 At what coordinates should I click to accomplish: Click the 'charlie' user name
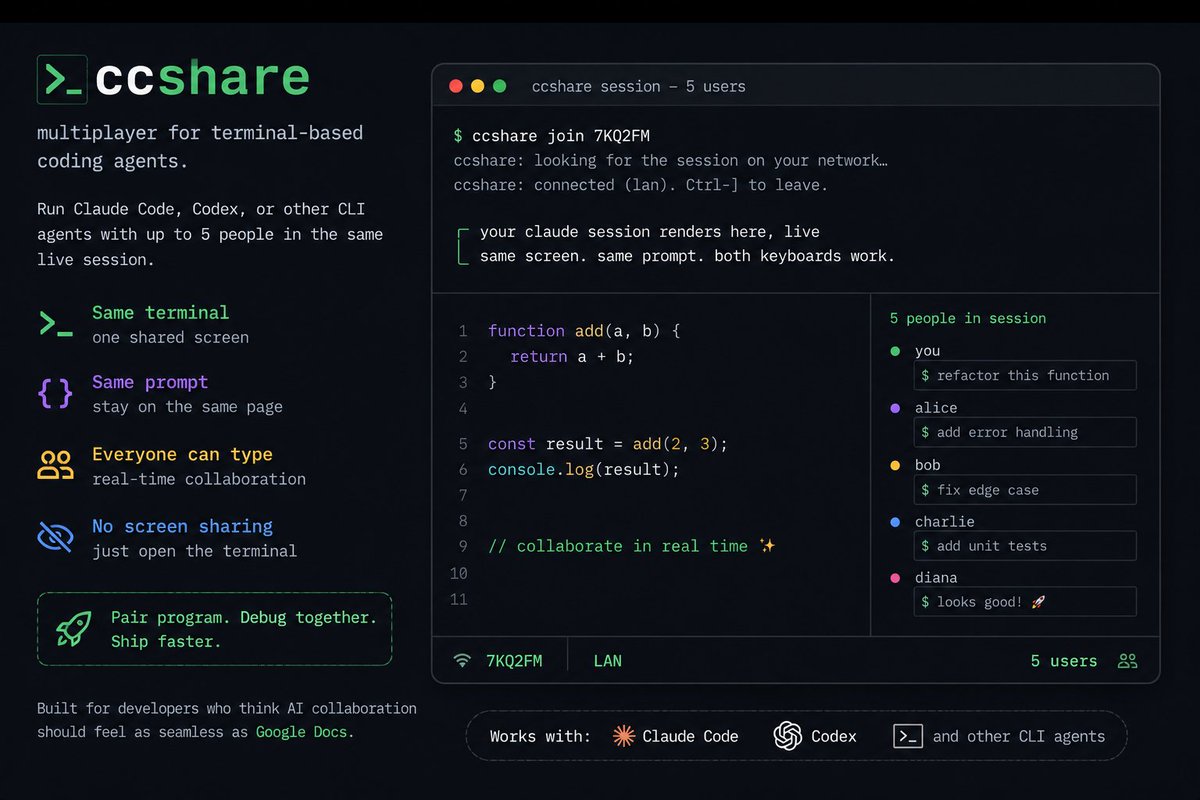click(x=944, y=522)
